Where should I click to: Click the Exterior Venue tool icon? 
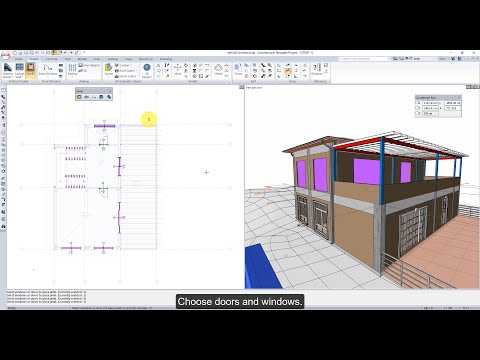(x=8, y=67)
